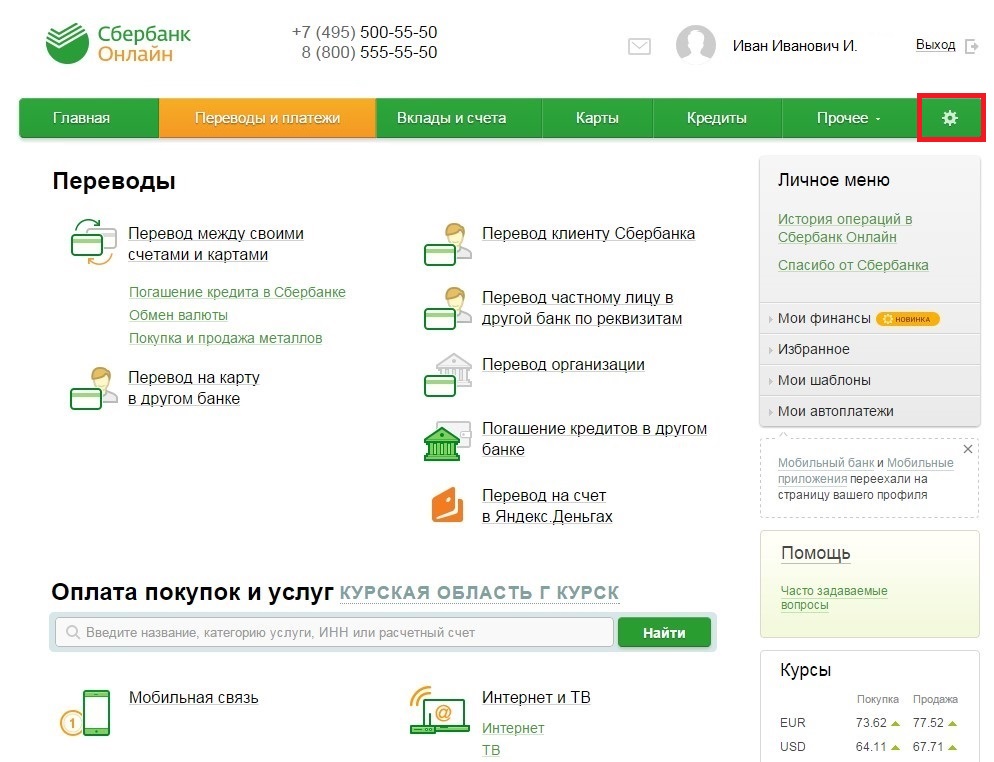Click icon for transfer to another bank's card
The image size is (994, 762).
click(94, 388)
